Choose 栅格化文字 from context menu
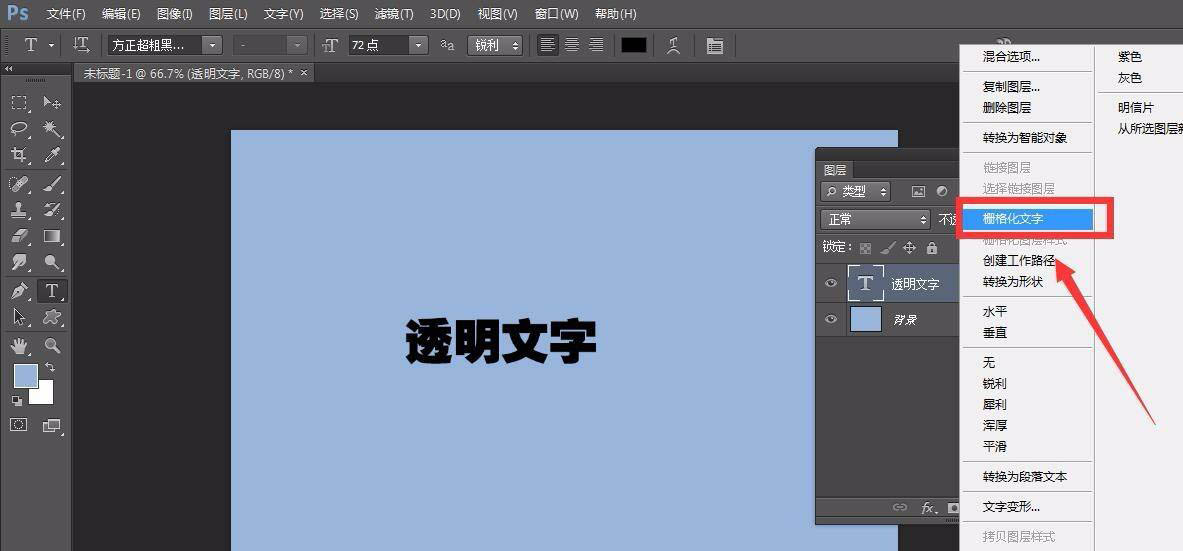 (1029, 219)
